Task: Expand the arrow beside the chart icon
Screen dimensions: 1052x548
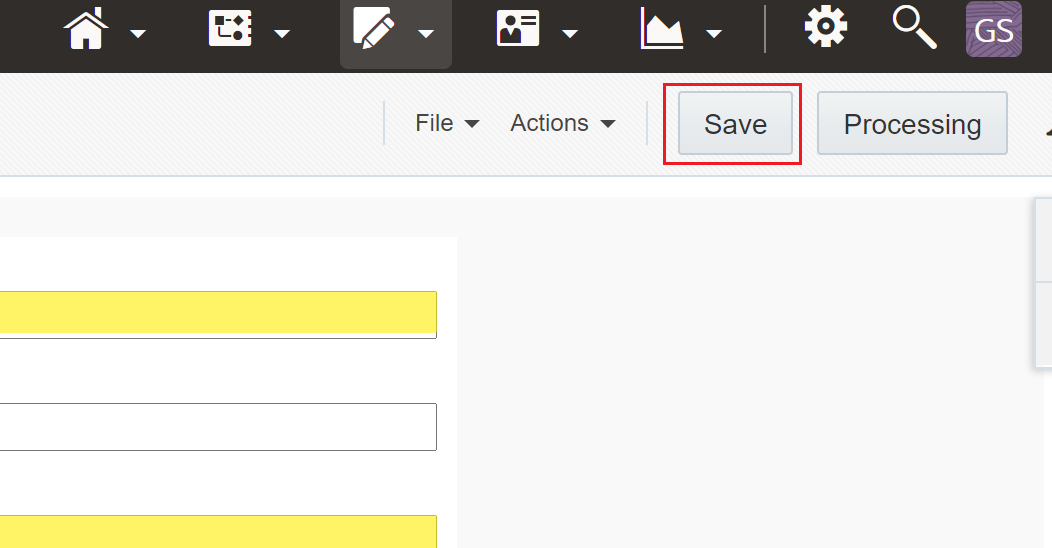Action: (x=715, y=34)
